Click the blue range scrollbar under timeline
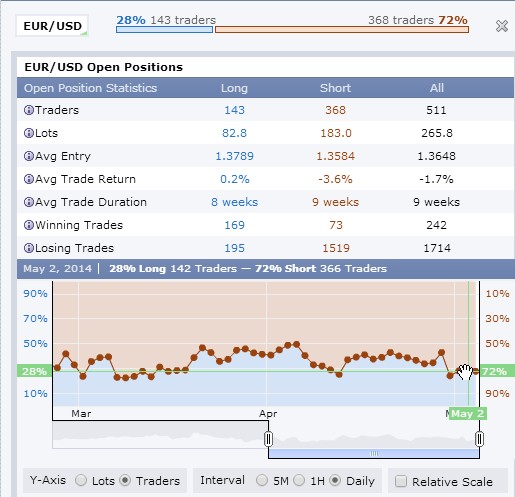Viewport: 515px width, 497px height. (x=374, y=453)
